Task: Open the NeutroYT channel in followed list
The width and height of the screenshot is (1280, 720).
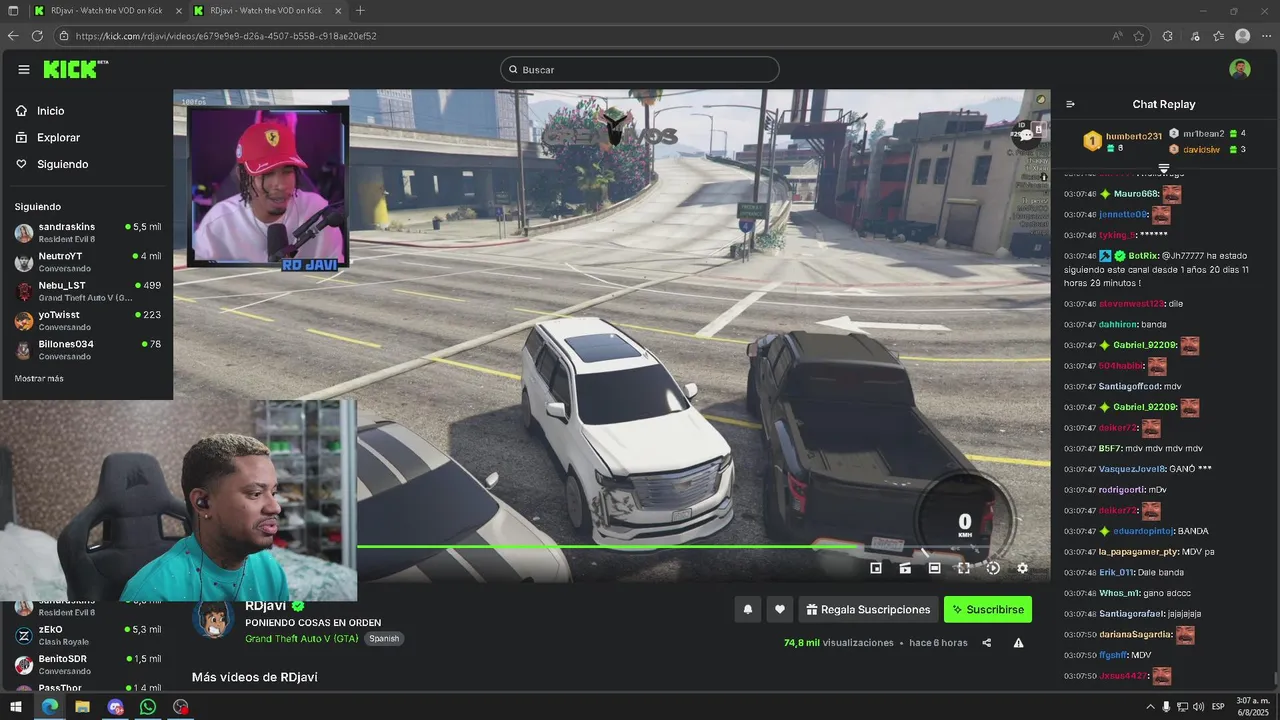Action: pyautogui.click(x=87, y=261)
